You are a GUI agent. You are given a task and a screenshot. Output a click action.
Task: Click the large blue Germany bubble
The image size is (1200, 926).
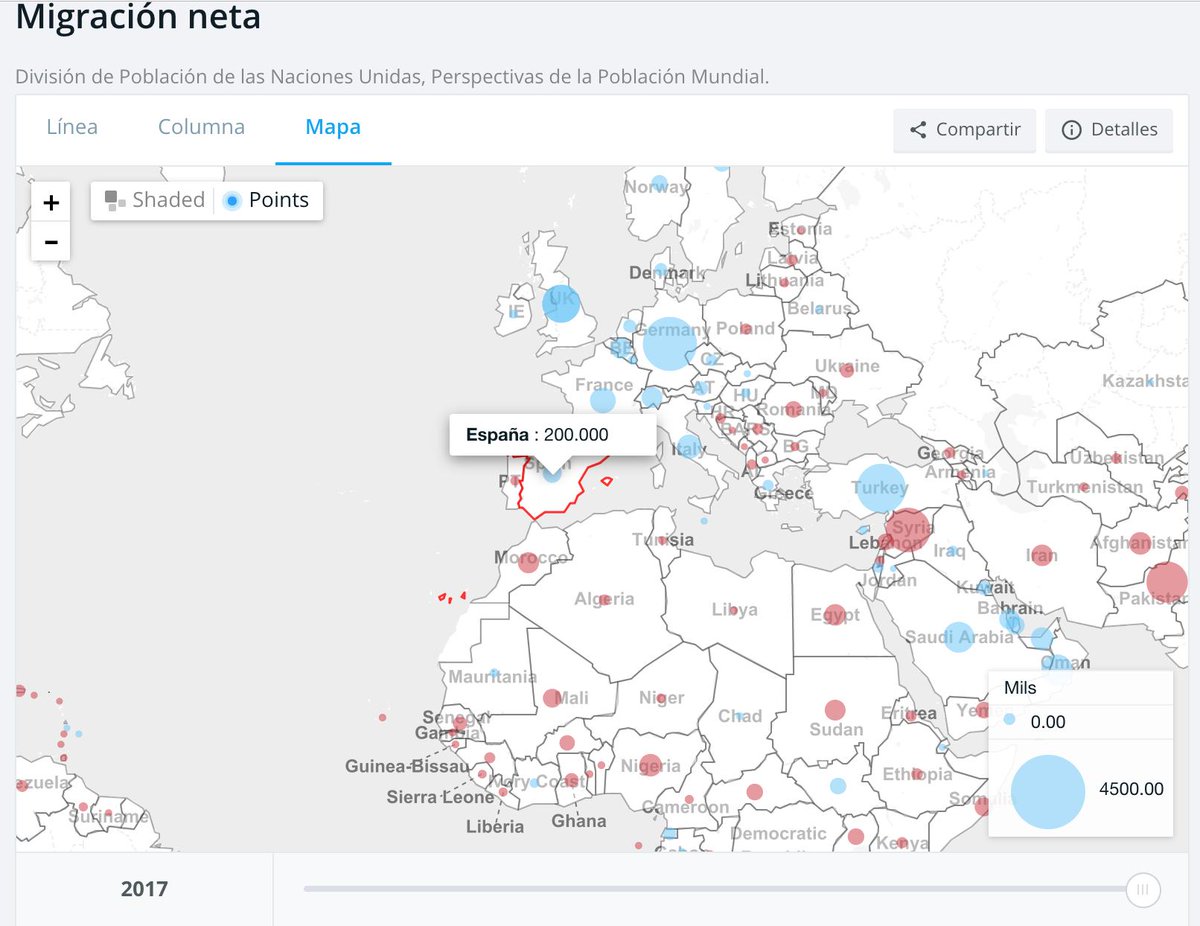(x=669, y=344)
